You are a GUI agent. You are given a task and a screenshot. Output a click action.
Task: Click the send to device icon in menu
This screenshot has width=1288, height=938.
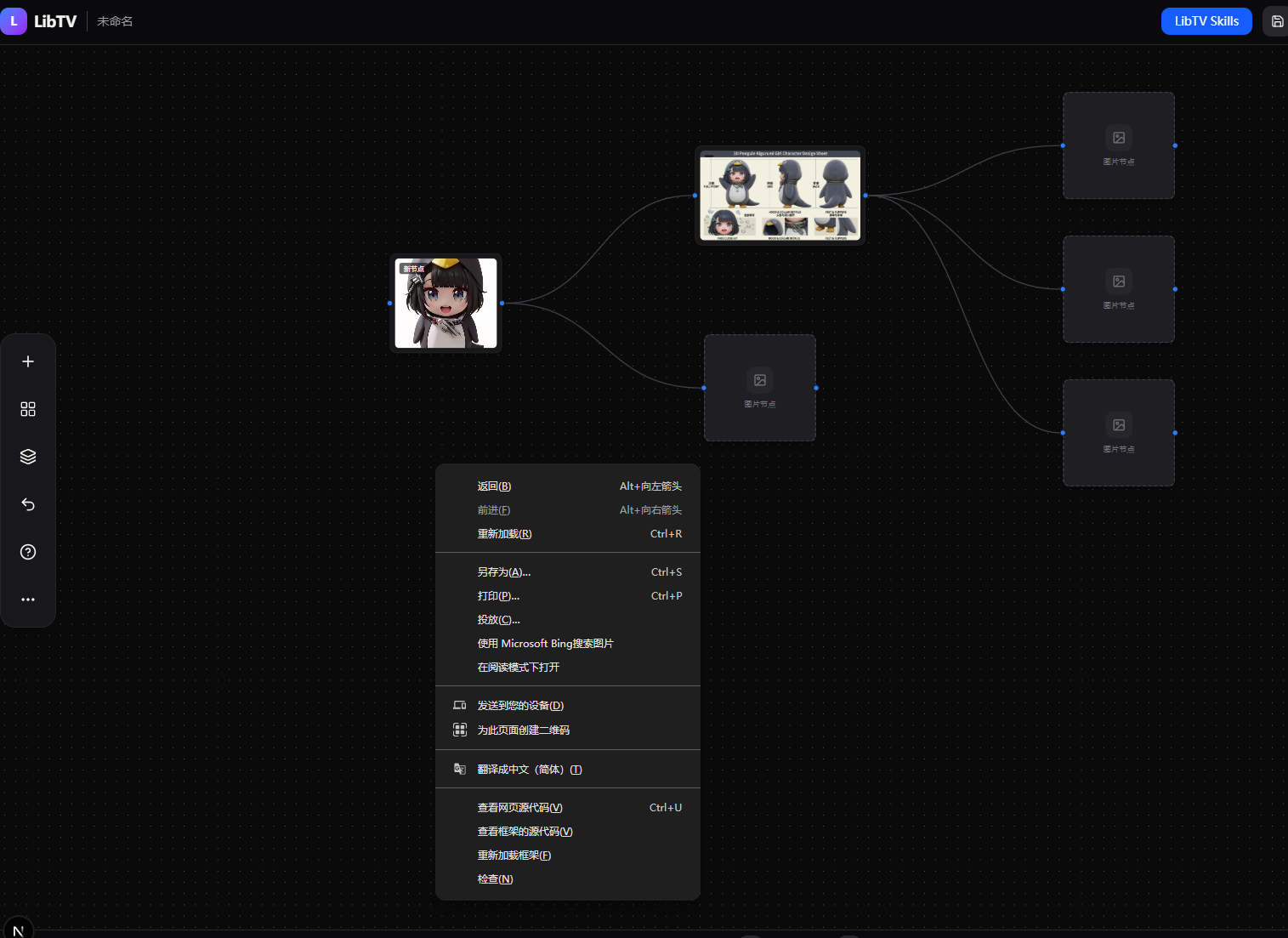460,705
